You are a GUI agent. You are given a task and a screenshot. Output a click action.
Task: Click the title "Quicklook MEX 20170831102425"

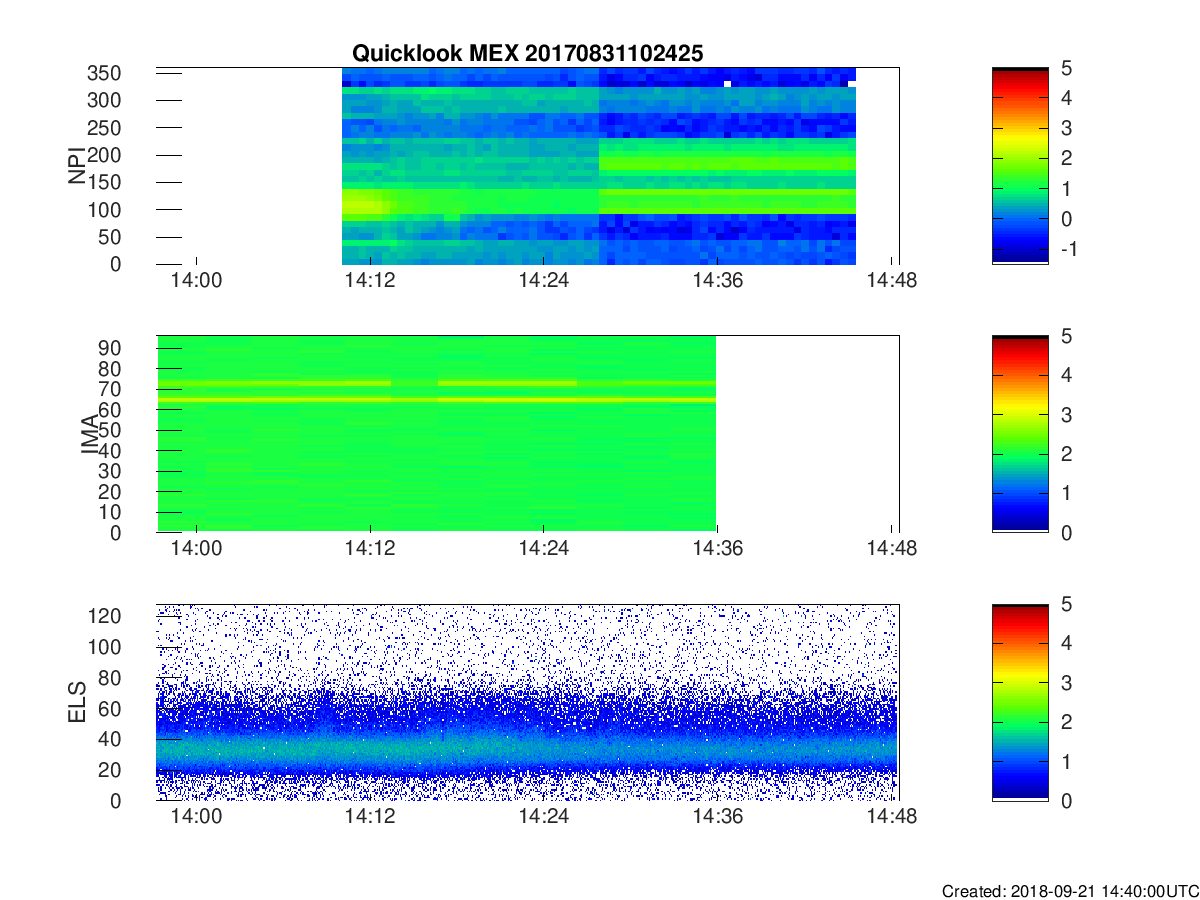coord(527,54)
